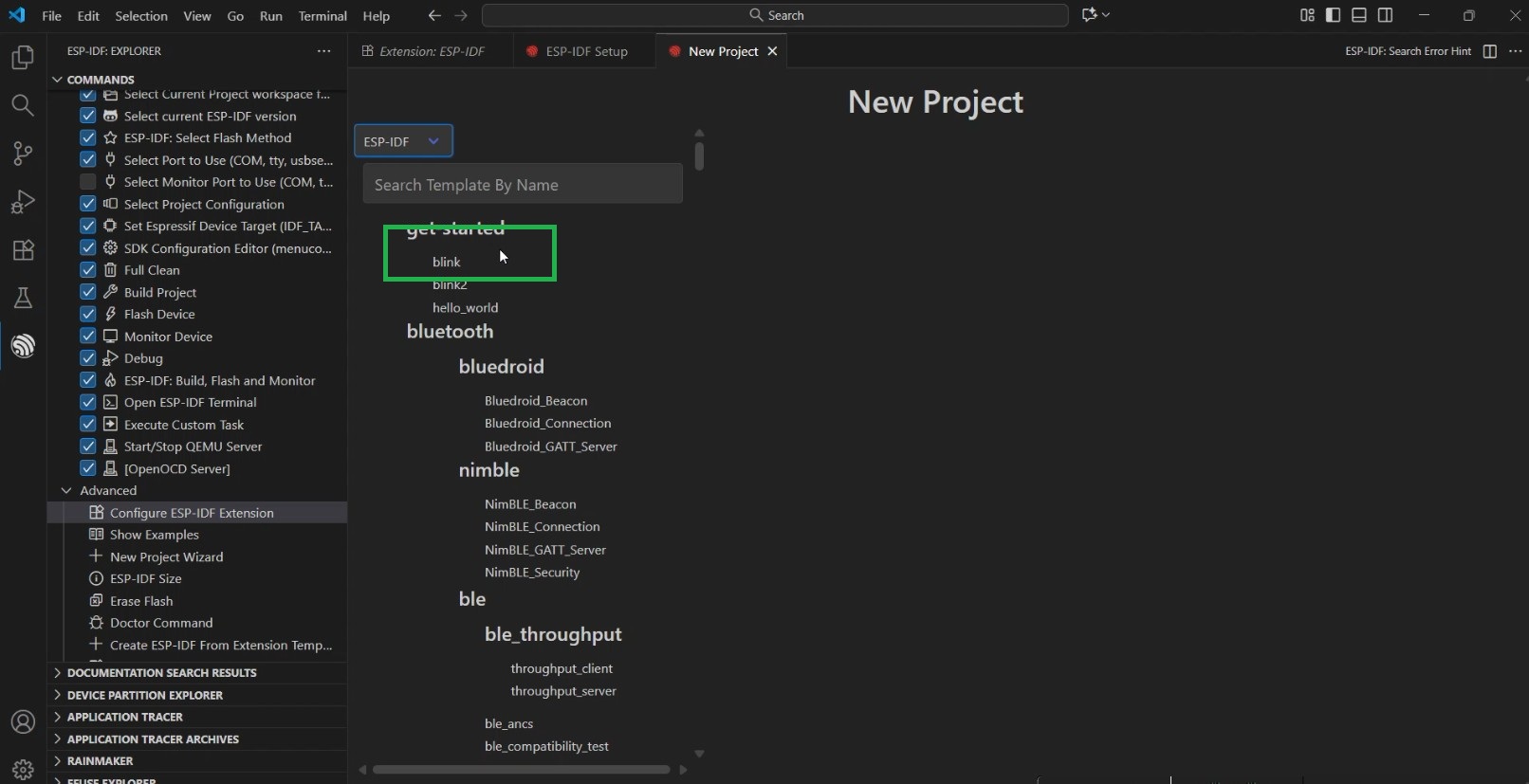Viewport: 1529px width, 784px height.
Task: Open the ESP-IDF framework dropdown
Action: click(x=403, y=141)
